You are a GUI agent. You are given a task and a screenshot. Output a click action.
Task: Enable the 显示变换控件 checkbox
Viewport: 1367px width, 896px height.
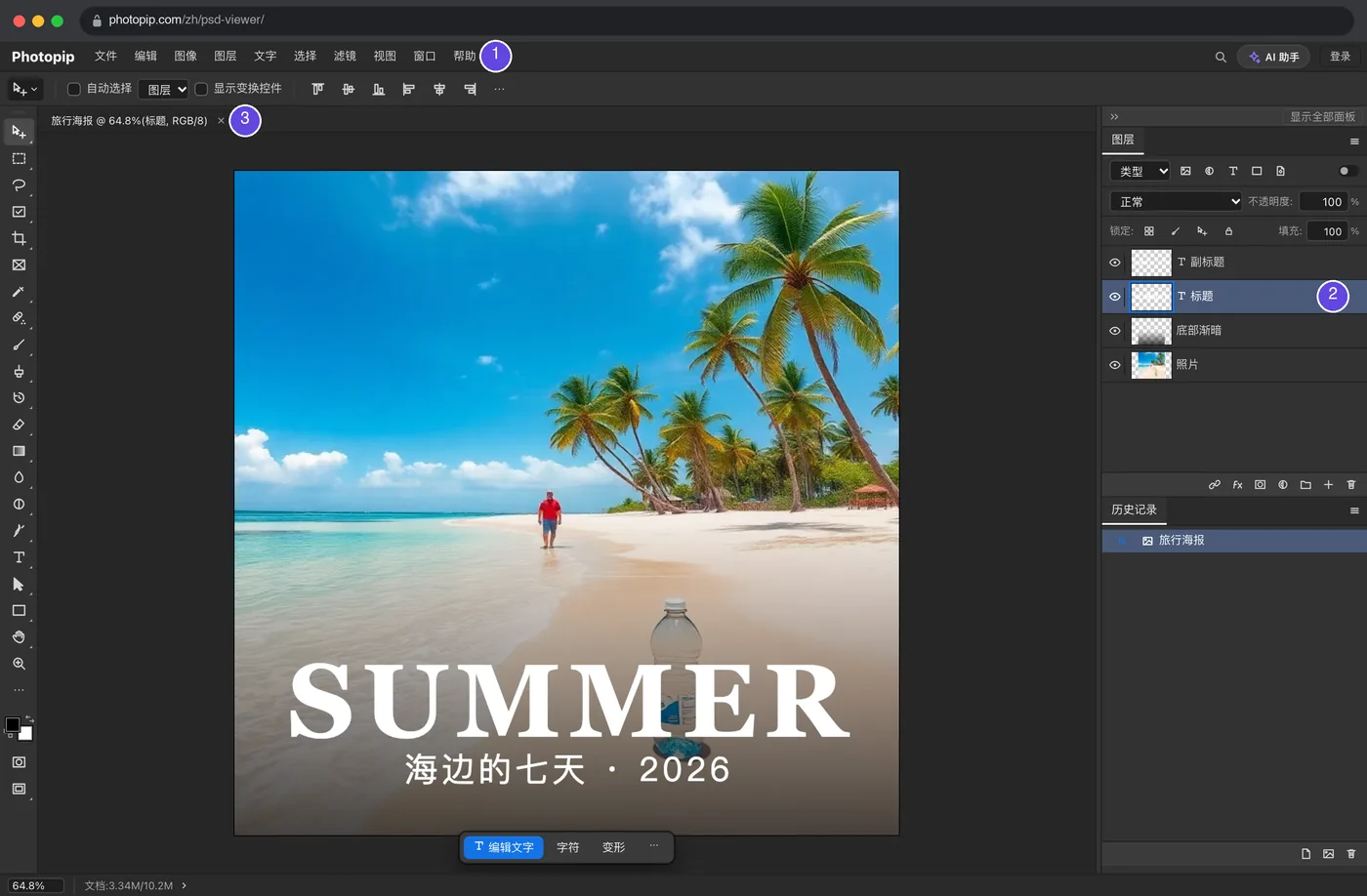201,89
